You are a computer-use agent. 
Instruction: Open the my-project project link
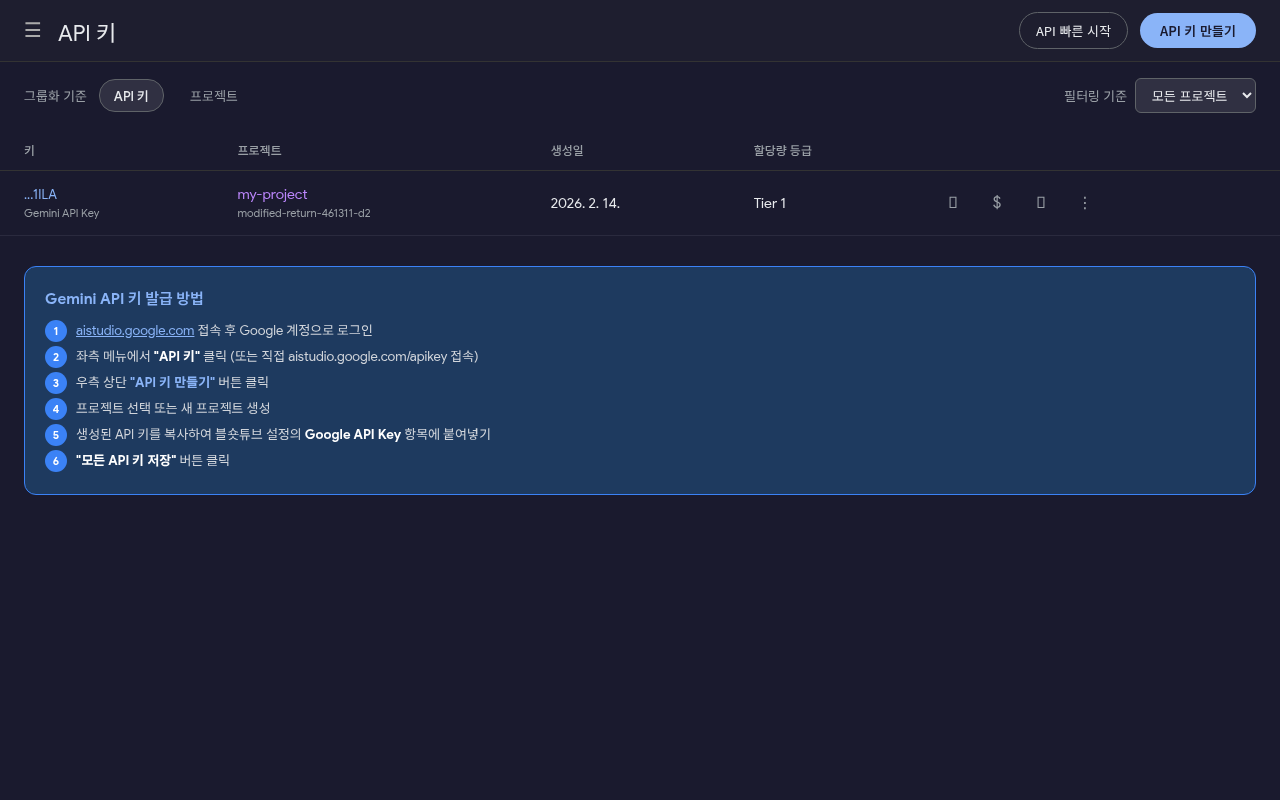point(272,194)
